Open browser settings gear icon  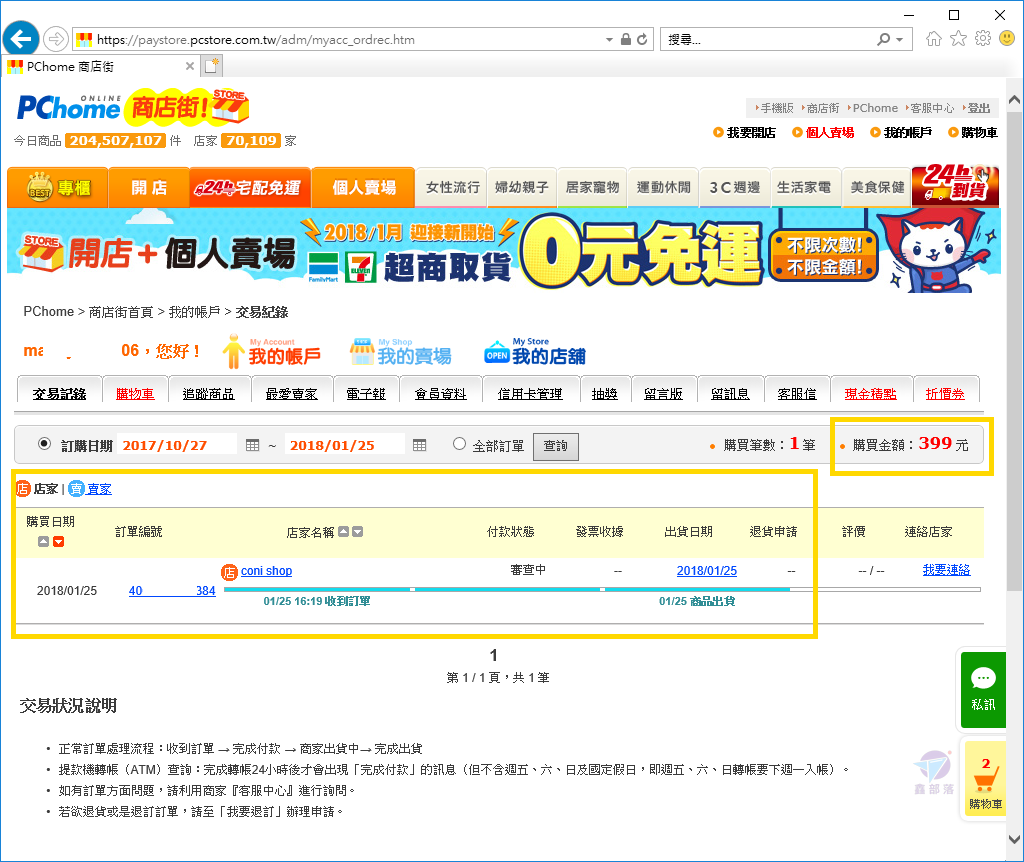pyautogui.click(x=983, y=39)
